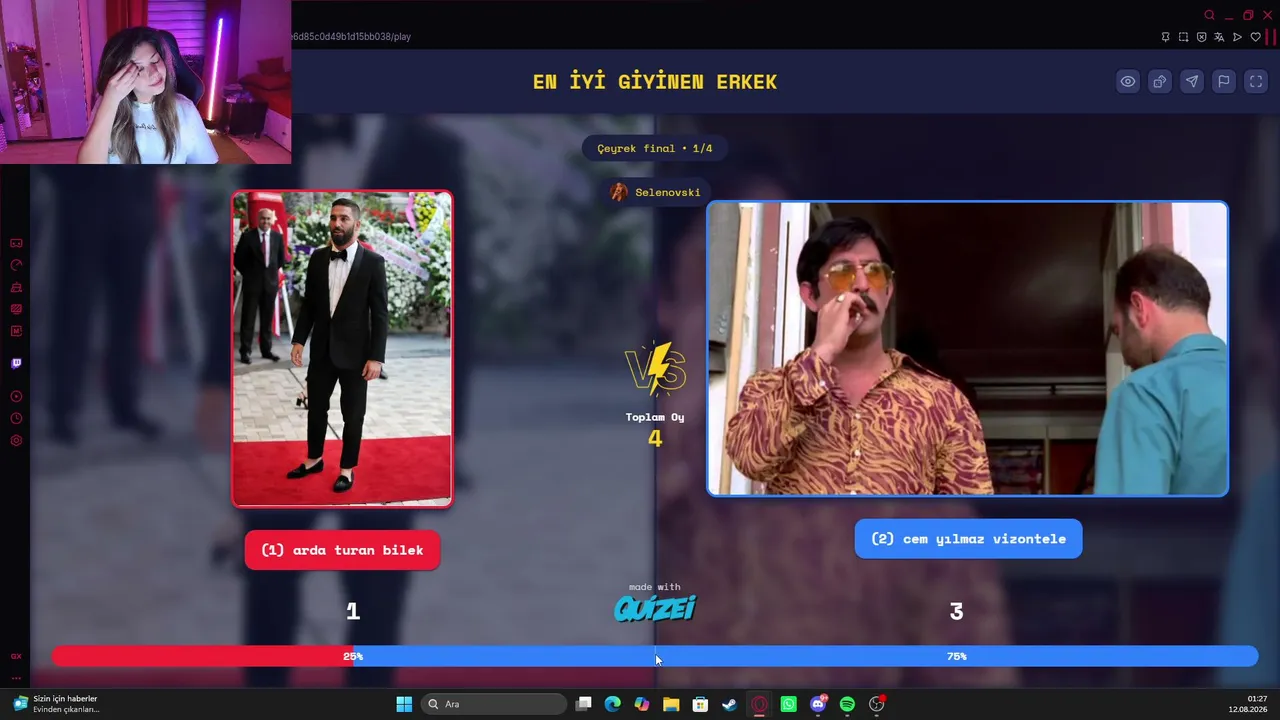Click the dice randomize icon in quiz header

(1160, 82)
